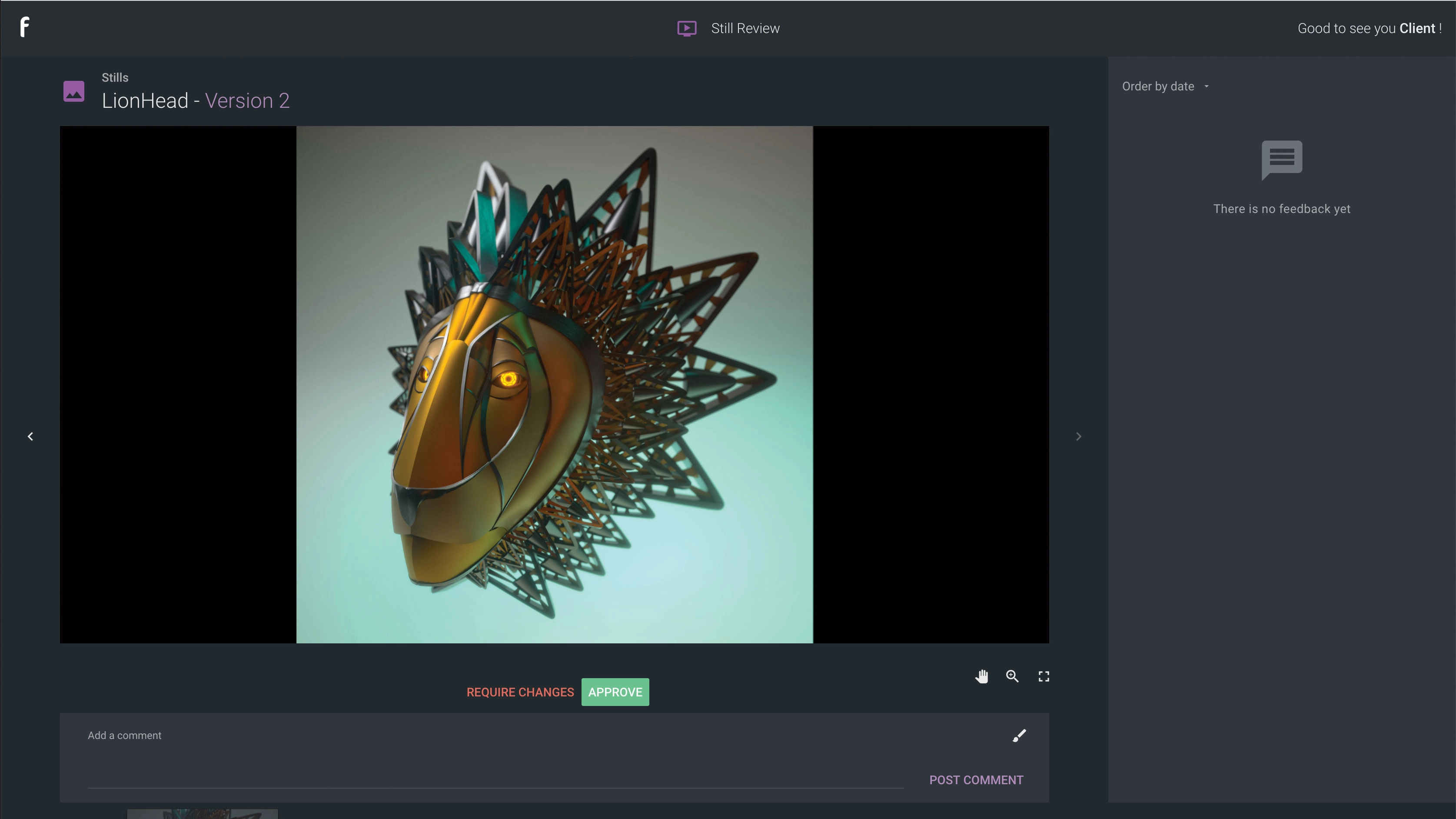Go to next still with right chevron
This screenshot has width=1456, height=819.
click(1078, 436)
